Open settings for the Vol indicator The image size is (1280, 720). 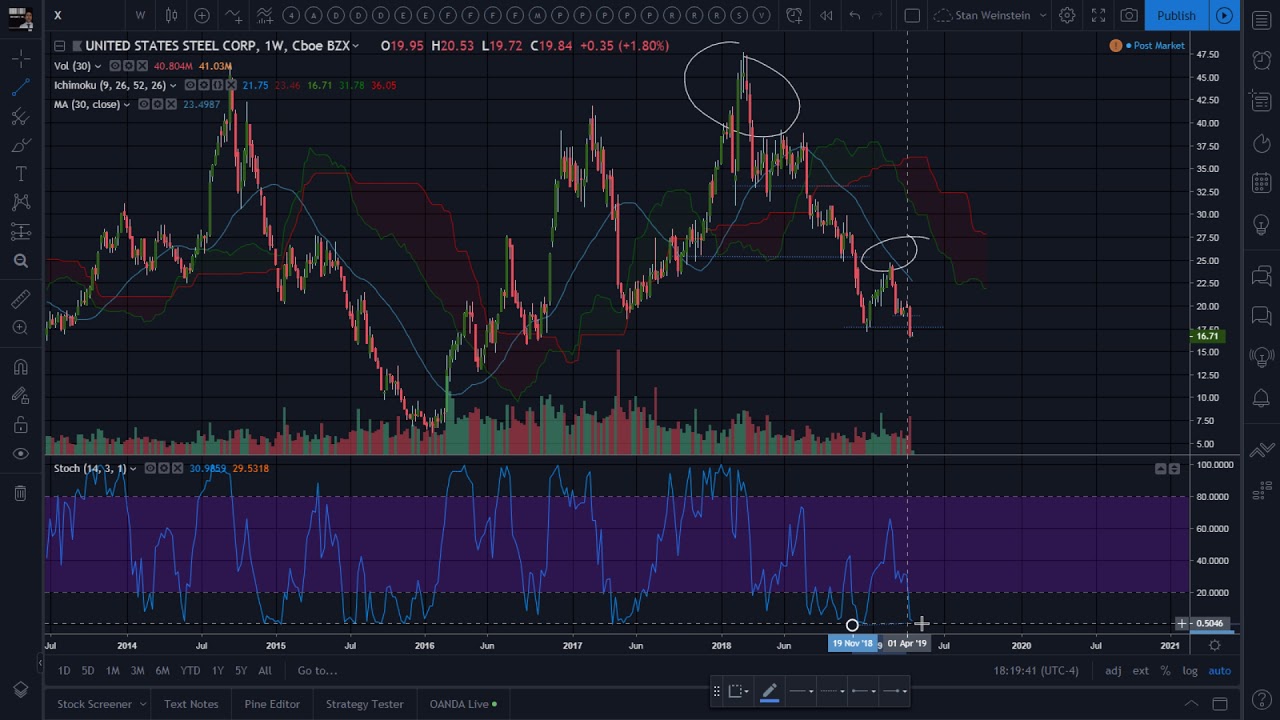(129, 66)
